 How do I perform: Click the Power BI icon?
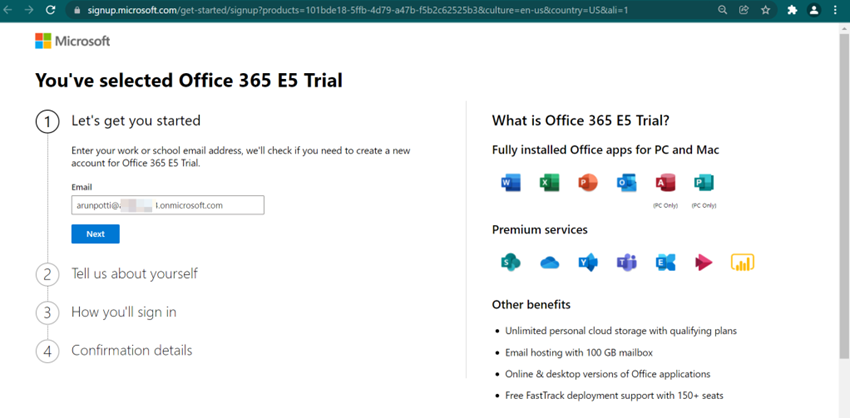(x=742, y=262)
